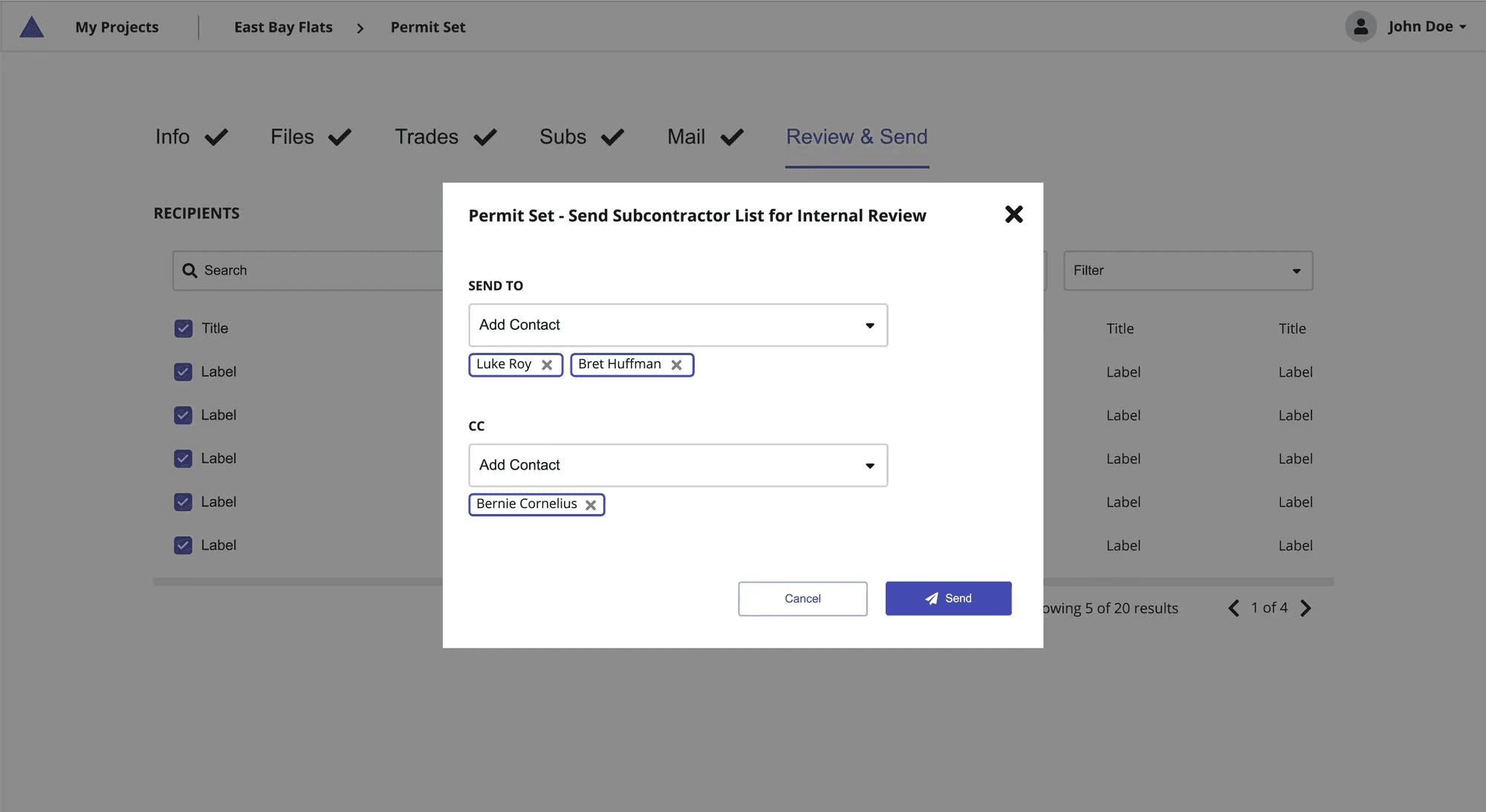Go to next results page arrow
Image resolution: width=1486 pixels, height=812 pixels.
pyautogui.click(x=1305, y=608)
